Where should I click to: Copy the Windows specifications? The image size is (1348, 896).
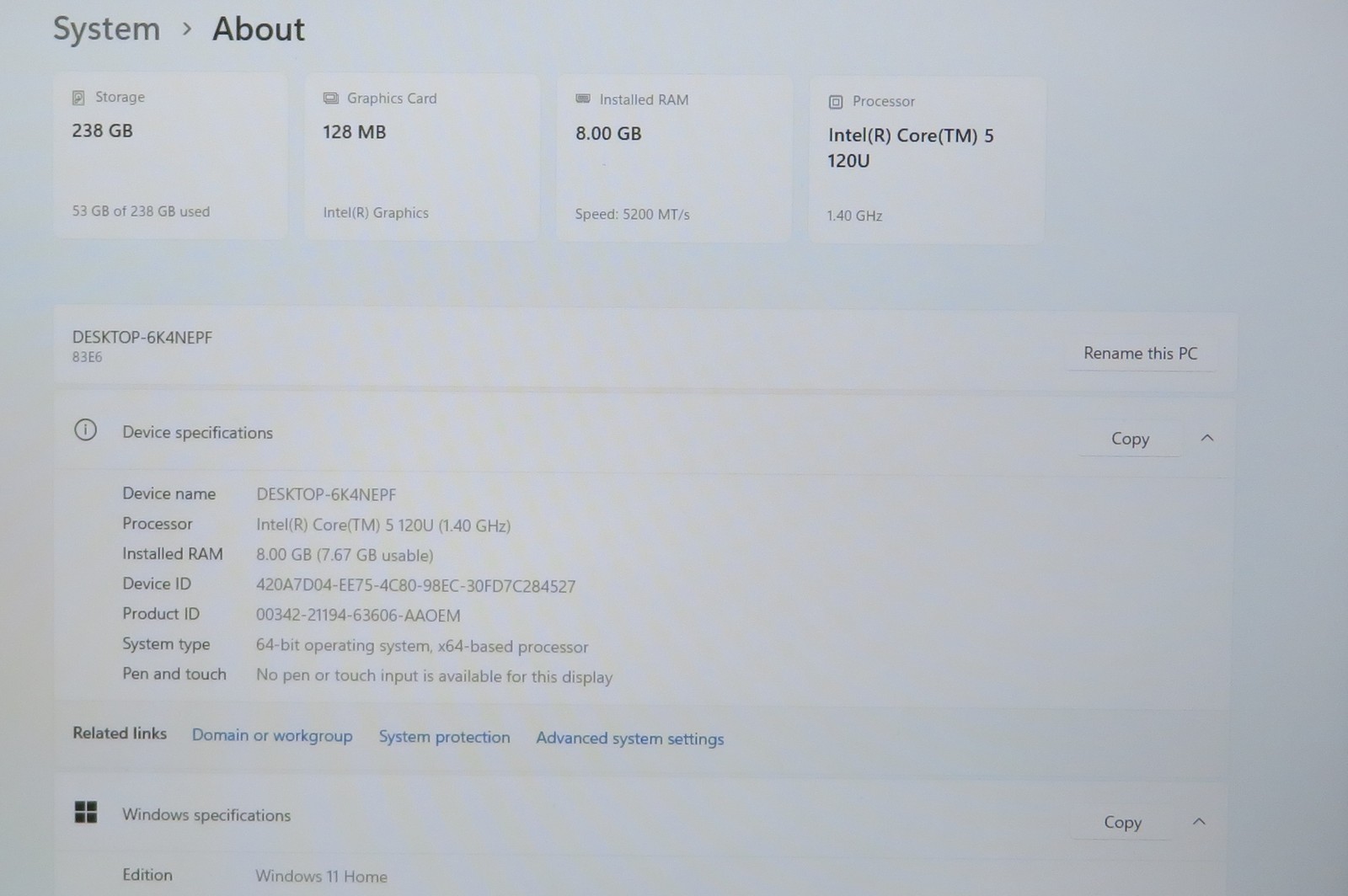point(1122,822)
